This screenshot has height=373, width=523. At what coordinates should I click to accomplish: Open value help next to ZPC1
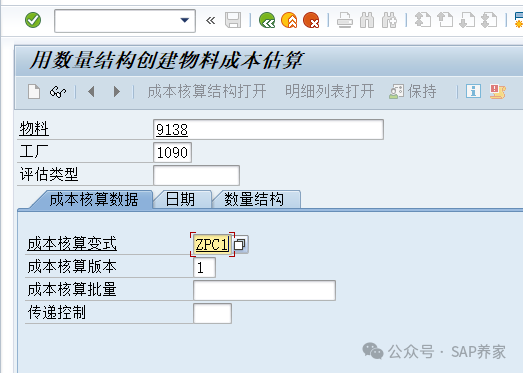pos(240,245)
